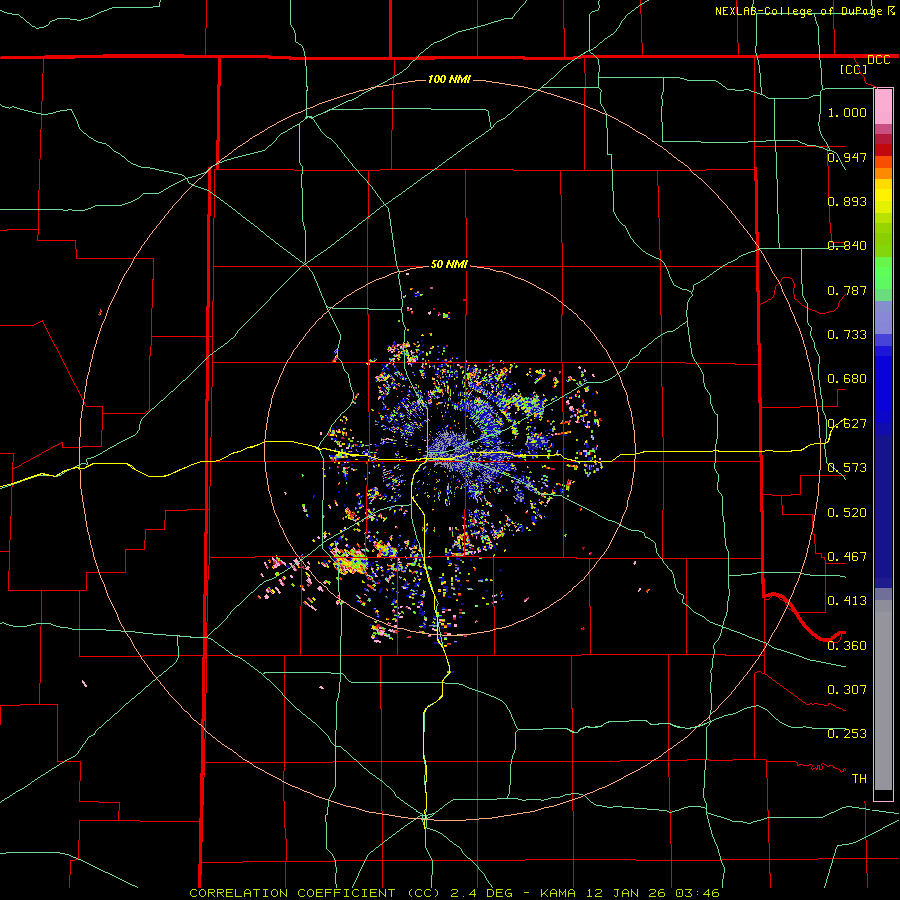This screenshot has height=900, width=900.
Task: Click the 0.307 legend value
Action: point(847,689)
